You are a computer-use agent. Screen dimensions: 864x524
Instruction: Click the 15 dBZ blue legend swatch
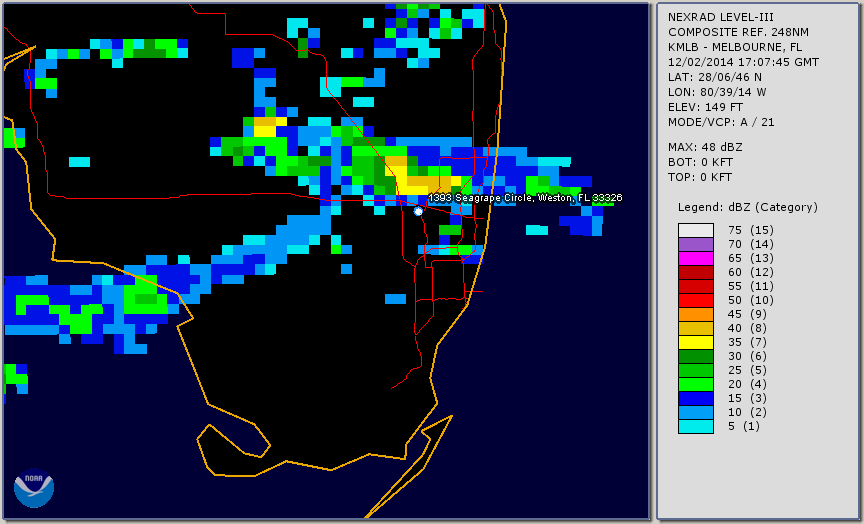click(695, 398)
